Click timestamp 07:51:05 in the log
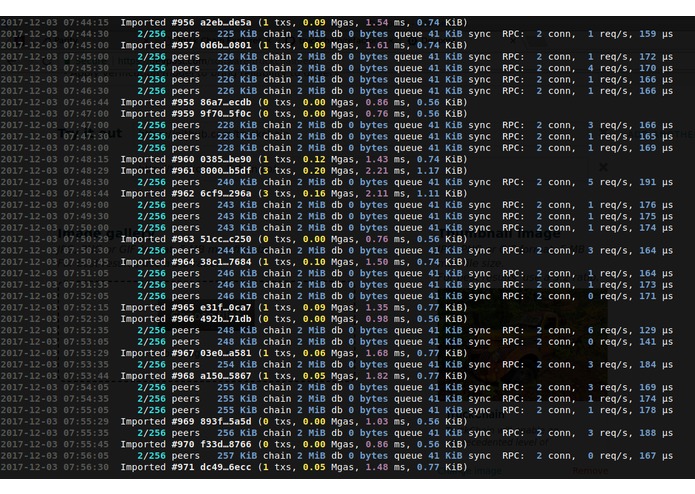 point(86,273)
